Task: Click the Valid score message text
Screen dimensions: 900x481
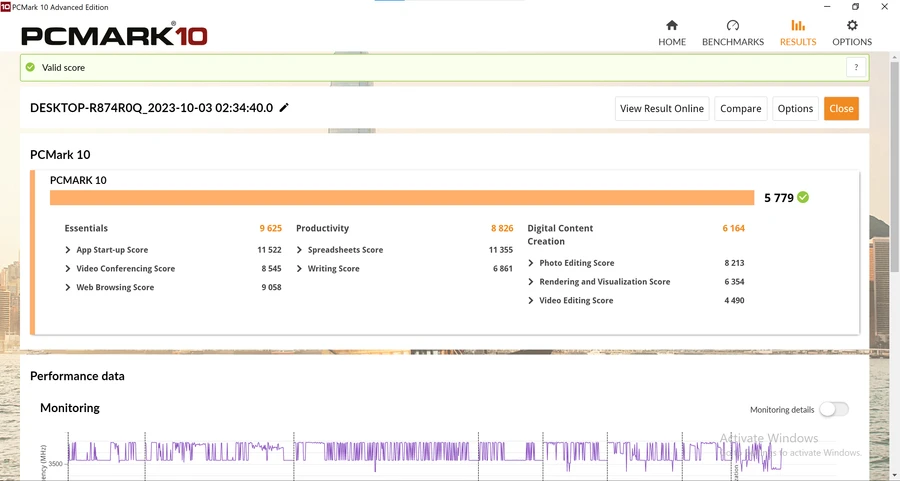Action: pos(63,67)
